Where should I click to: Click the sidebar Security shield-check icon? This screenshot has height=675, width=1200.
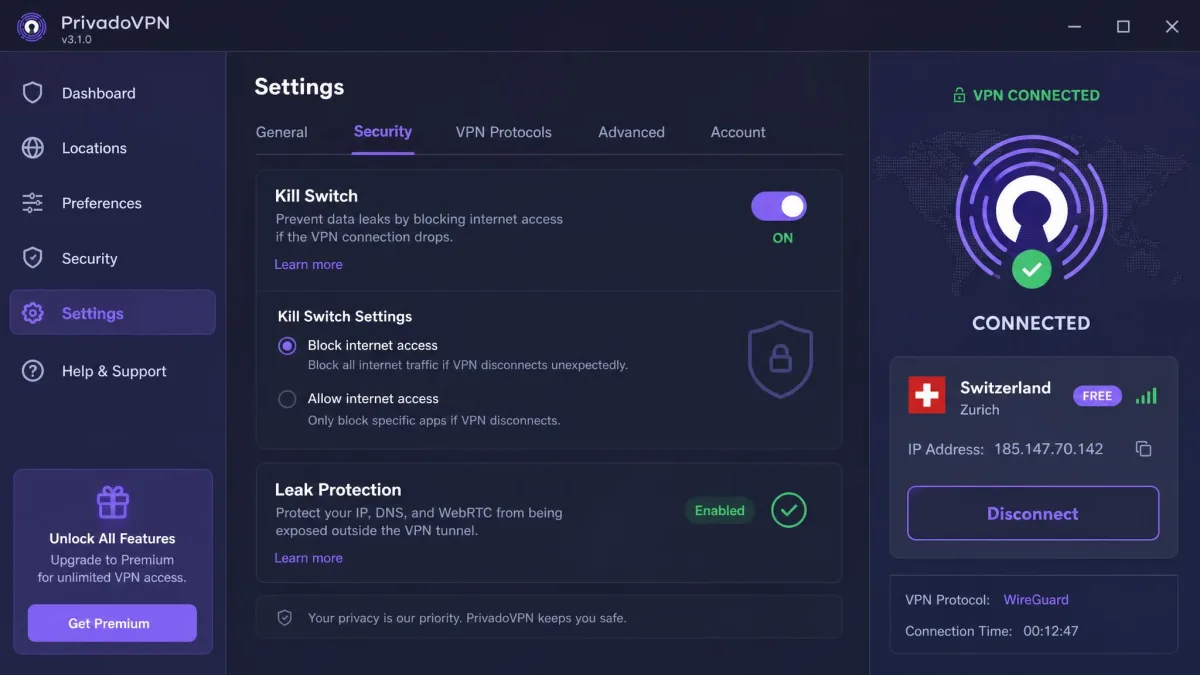coord(33,258)
